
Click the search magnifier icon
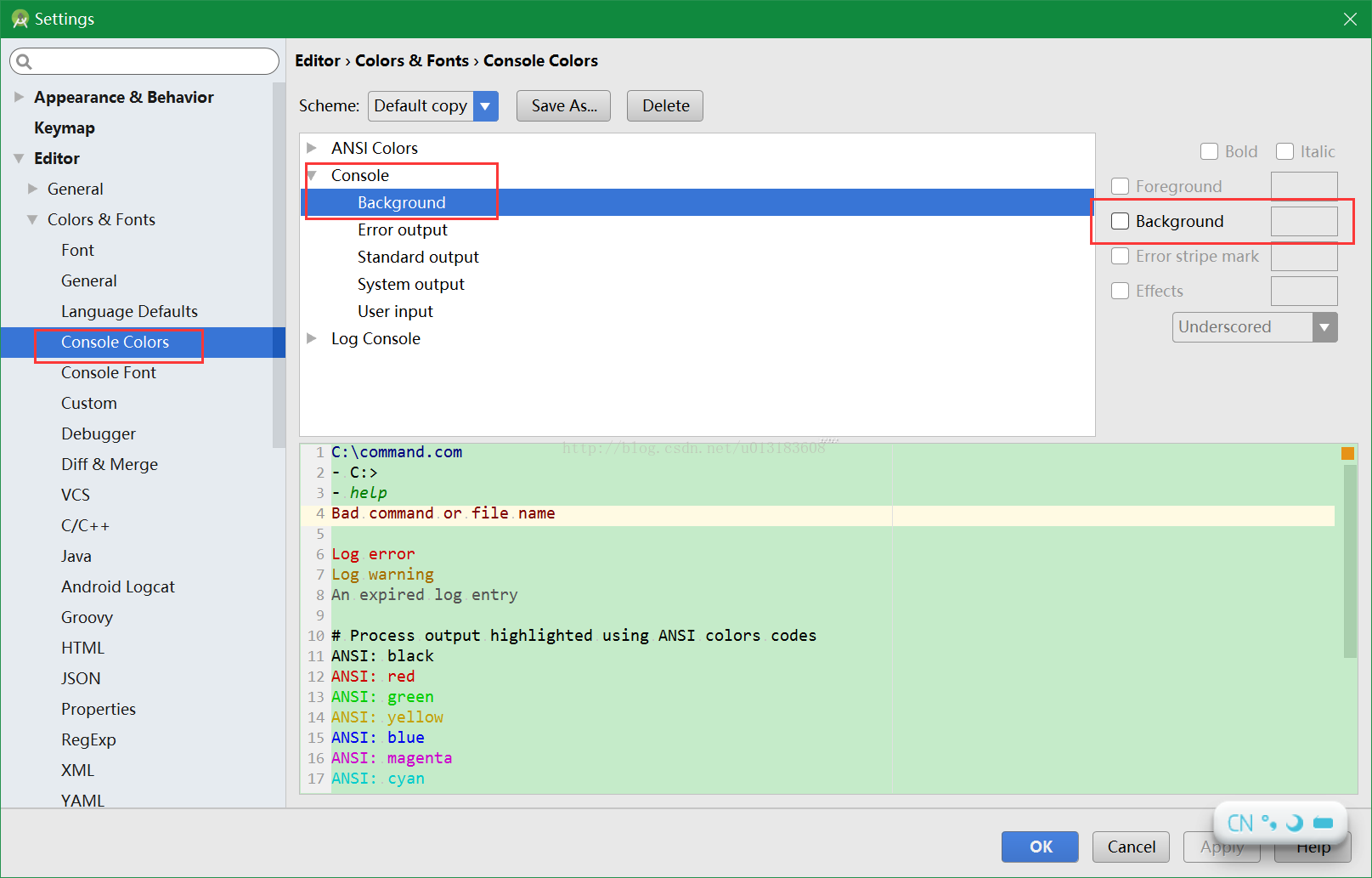[x=24, y=61]
